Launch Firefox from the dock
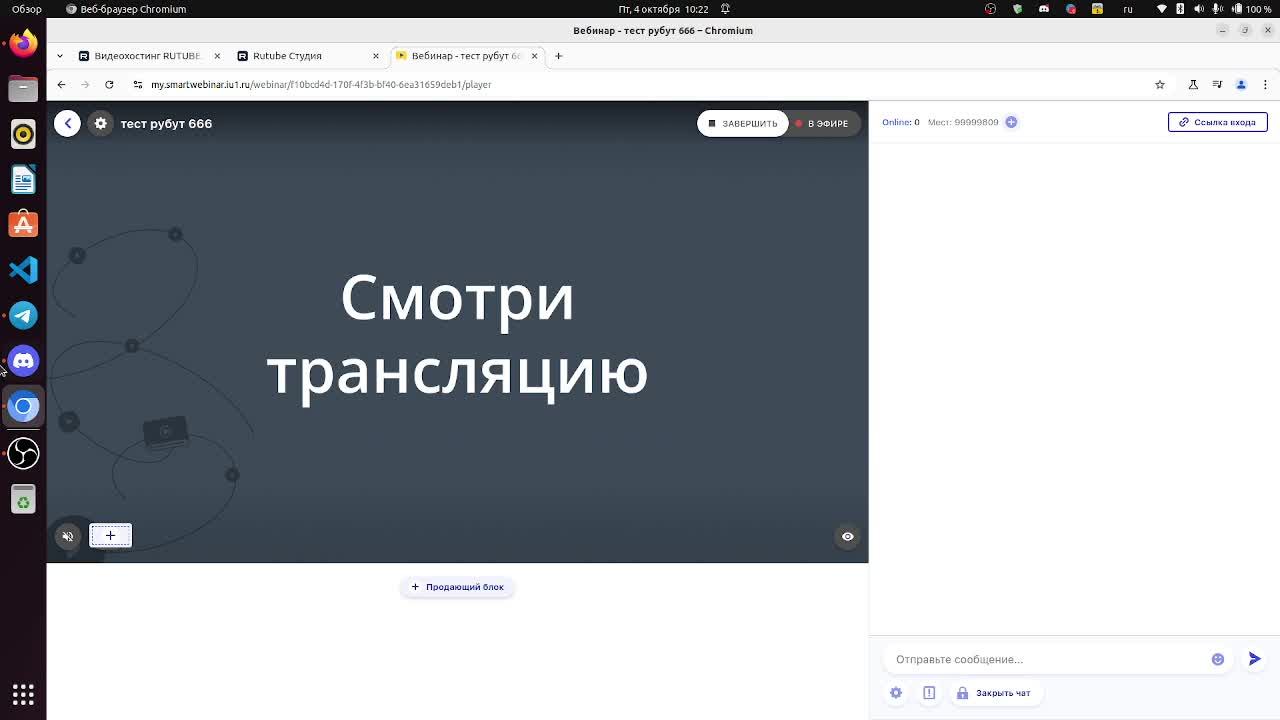Screen dimensions: 1280x720 (23, 43)
